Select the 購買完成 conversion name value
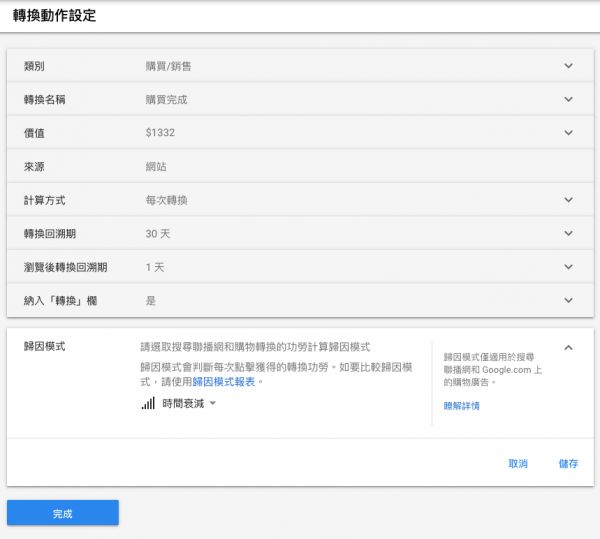 (166, 100)
